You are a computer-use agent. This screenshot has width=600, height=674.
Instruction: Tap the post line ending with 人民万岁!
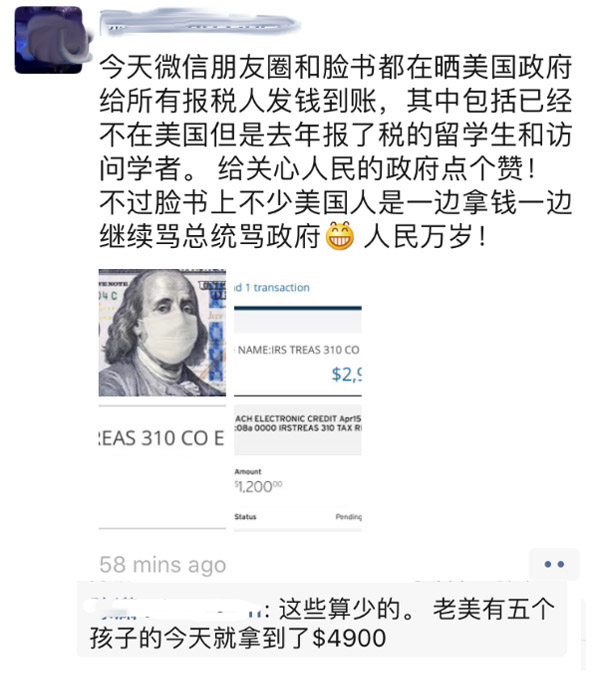(293, 236)
